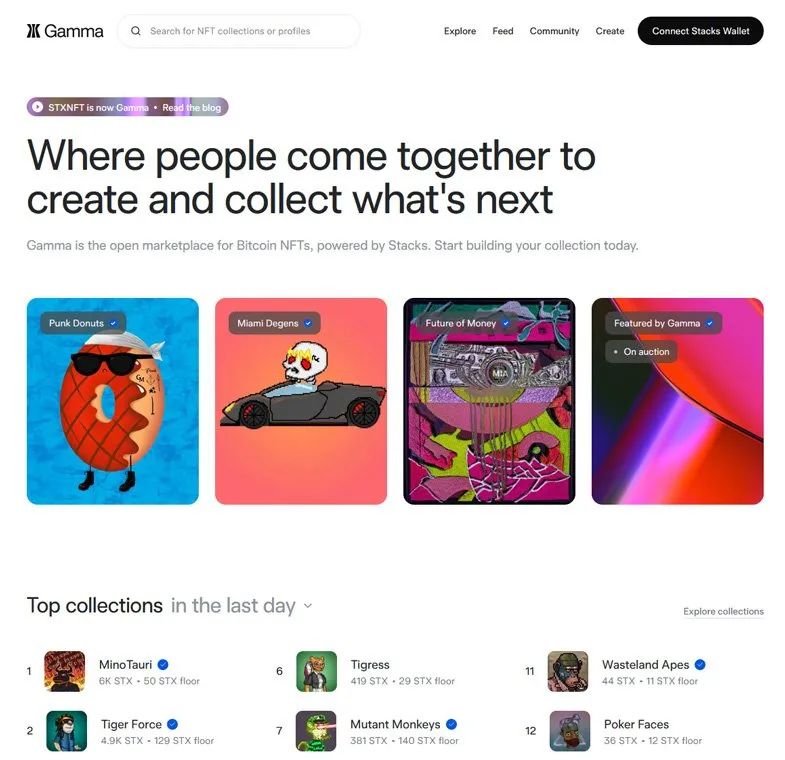785x760 pixels.
Task: Open the MinoTauri collection avatar
Action: (x=65, y=671)
